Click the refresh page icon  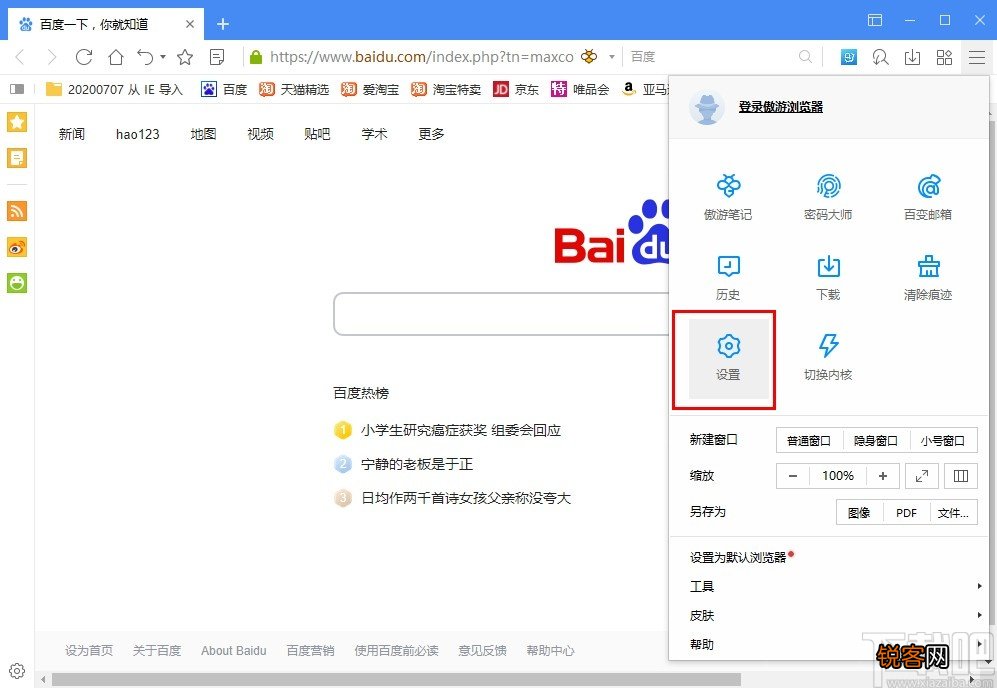[x=84, y=57]
